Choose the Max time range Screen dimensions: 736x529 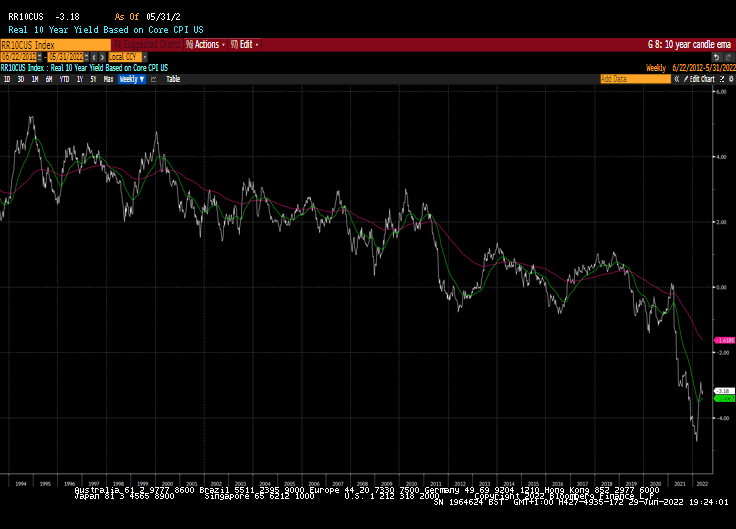click(x=108, y=78)
